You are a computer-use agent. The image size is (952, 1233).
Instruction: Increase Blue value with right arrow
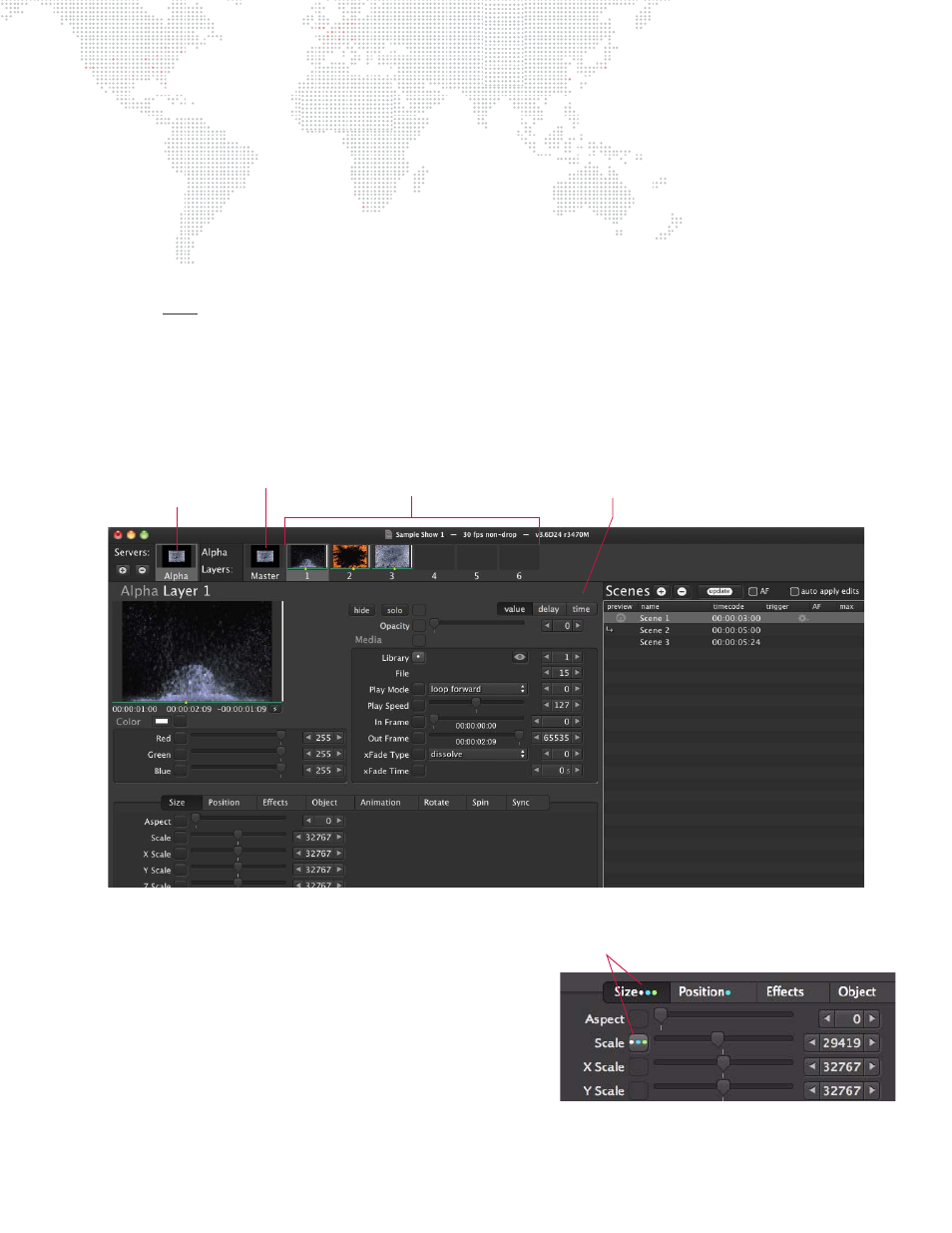[339, 771]
